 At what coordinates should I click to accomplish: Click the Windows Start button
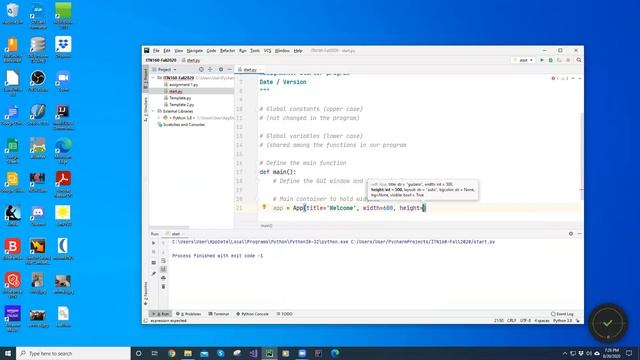[x=8, y=353]
